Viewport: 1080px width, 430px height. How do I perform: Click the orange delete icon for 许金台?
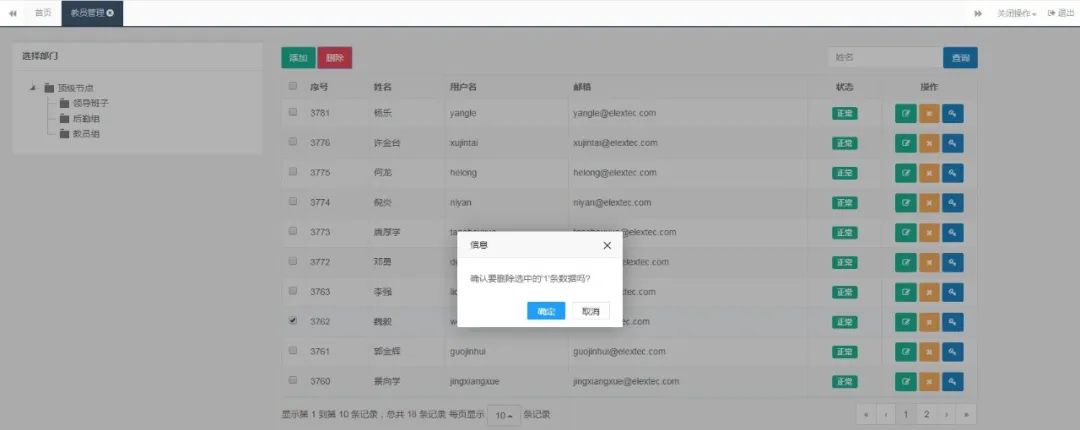coord(929,144)
